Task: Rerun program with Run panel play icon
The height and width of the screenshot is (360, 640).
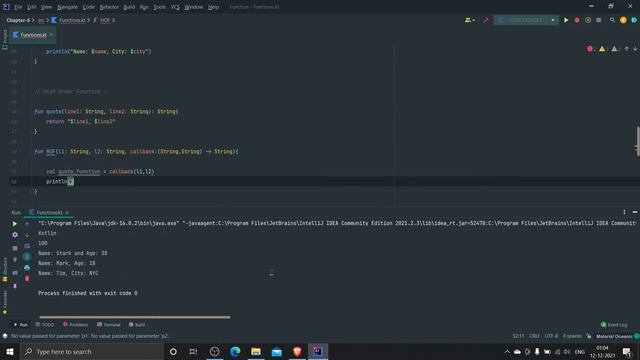Action: 15,224
